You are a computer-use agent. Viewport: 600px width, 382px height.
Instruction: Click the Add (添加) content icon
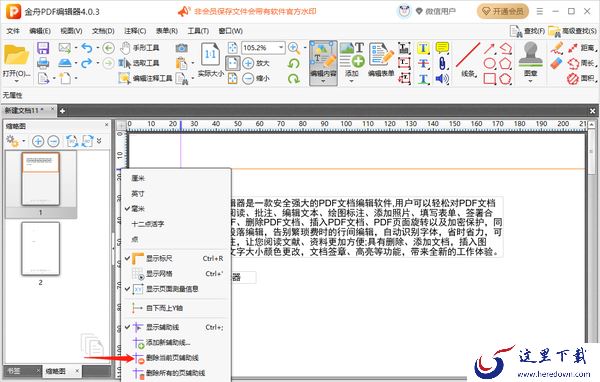click(352, 56)
